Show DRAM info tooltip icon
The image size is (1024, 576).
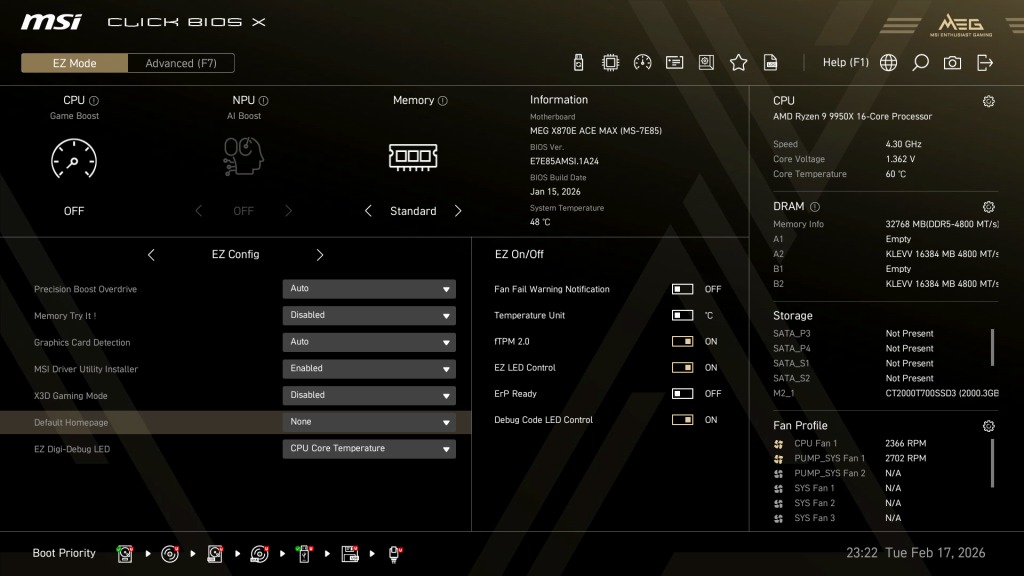click(815, 207)
